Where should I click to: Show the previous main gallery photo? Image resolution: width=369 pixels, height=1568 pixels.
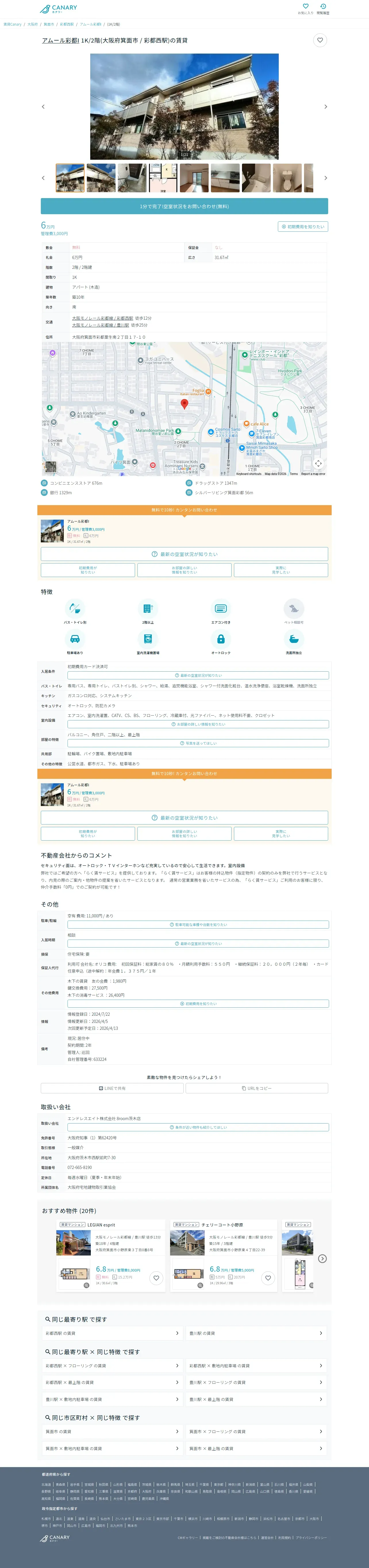(43, 107)
